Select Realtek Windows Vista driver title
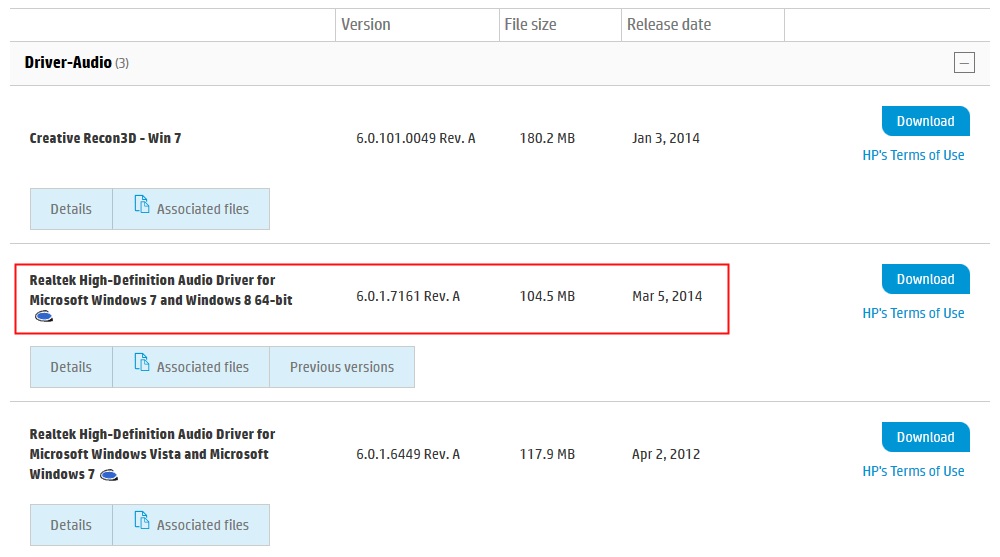The width and height of the screenshot is (1000, 557). pos(152,454)
